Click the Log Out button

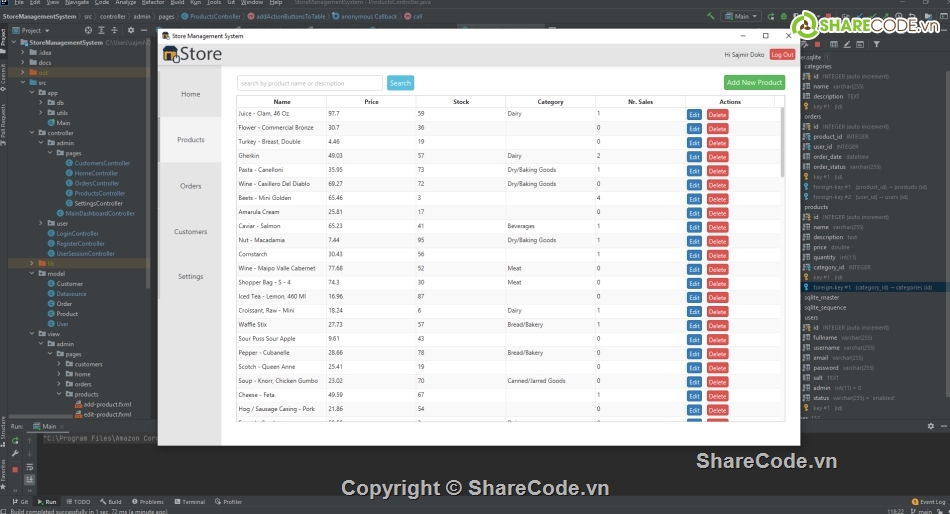pyautogui.click(x=782, y=55)
